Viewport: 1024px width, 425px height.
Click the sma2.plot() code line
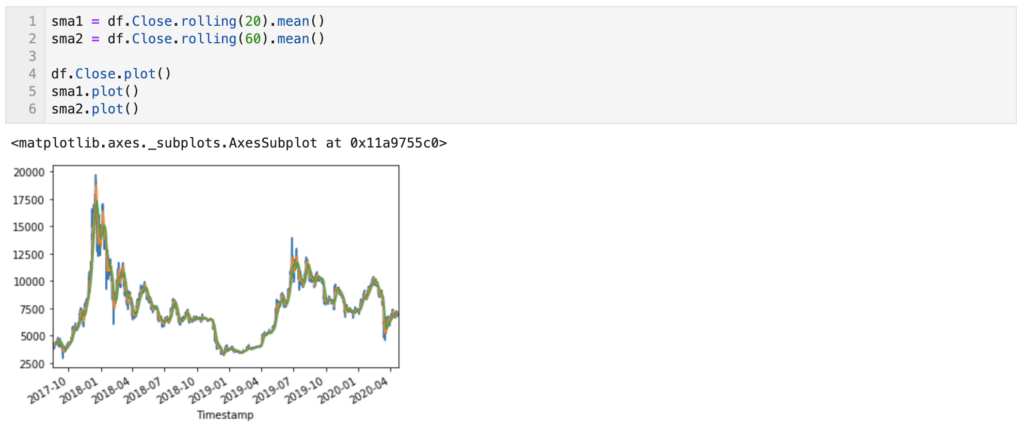click(95, 108)
